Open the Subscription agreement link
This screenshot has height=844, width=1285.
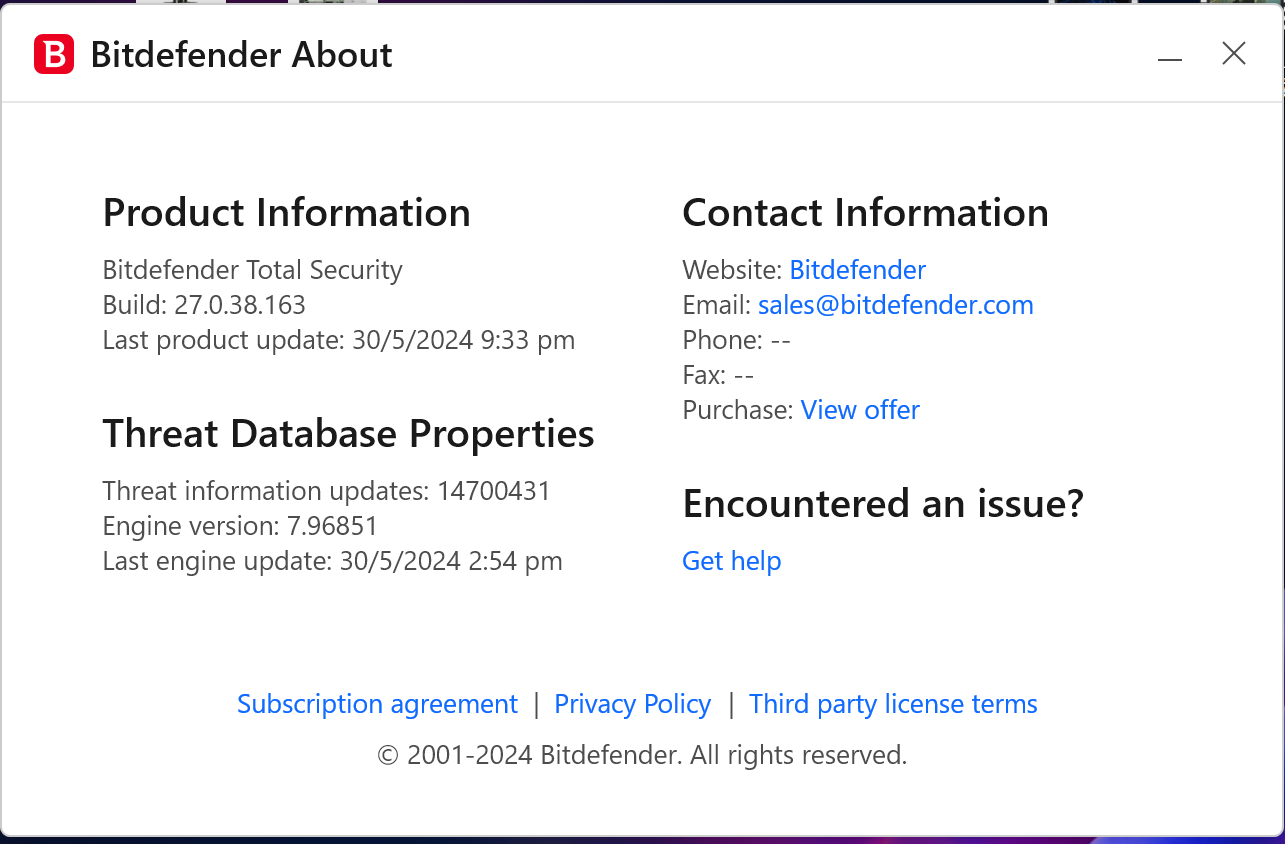click(377, 704)
